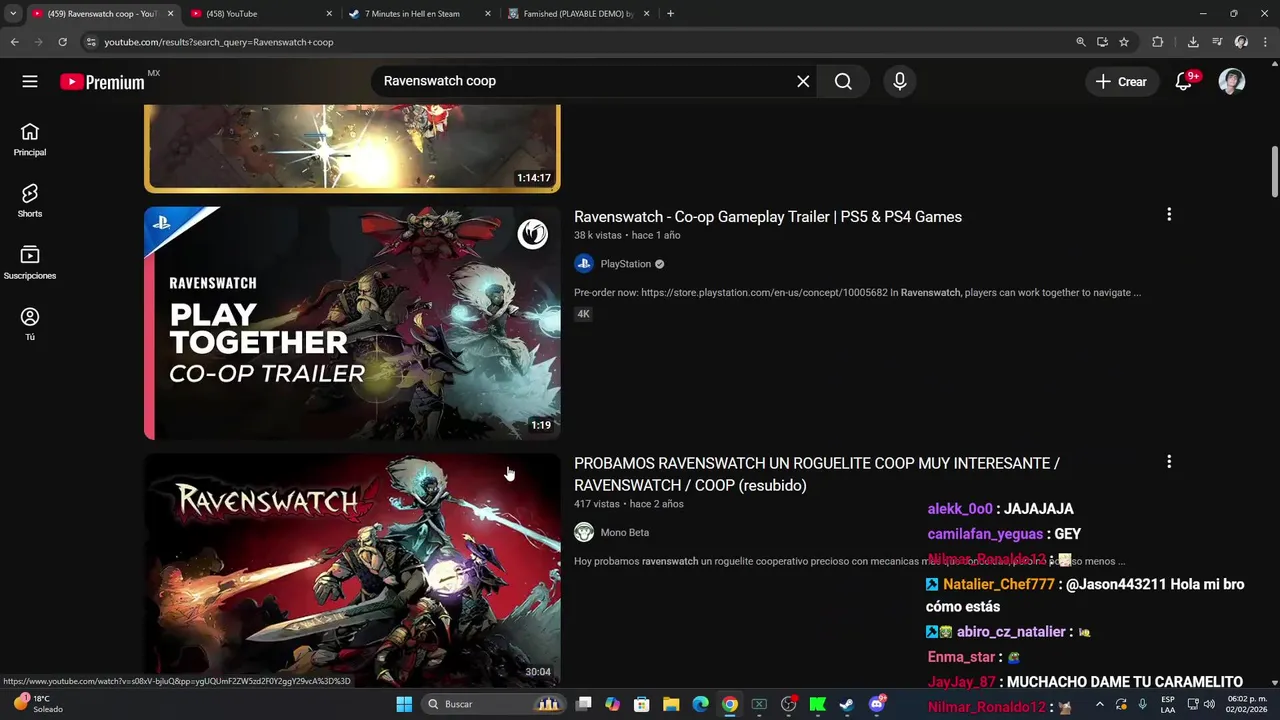Open PROBAMOS RAVENSWATCH video title link

pos(817,474)
